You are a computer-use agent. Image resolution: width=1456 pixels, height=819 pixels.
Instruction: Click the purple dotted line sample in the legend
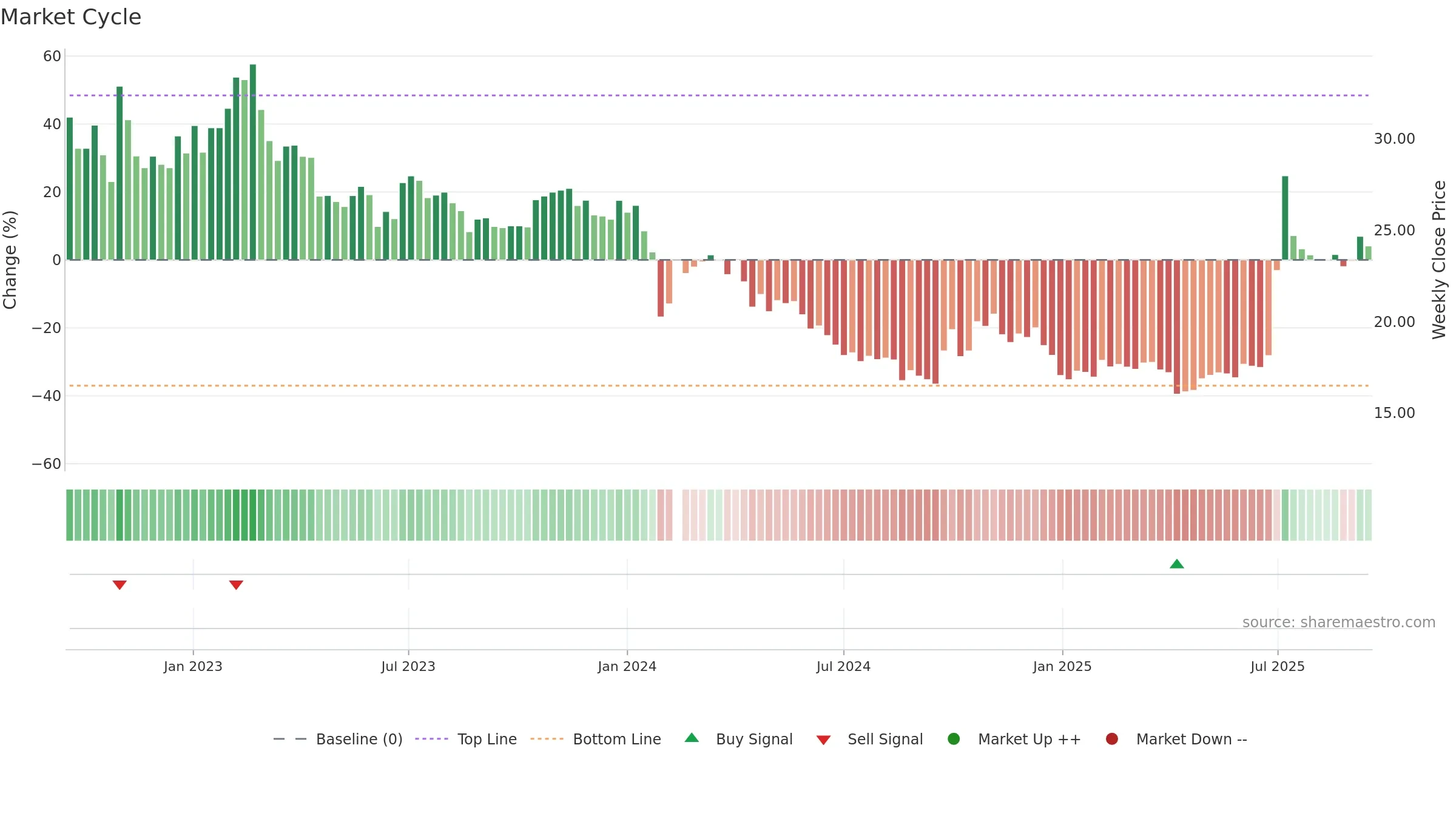coord(431,739)
